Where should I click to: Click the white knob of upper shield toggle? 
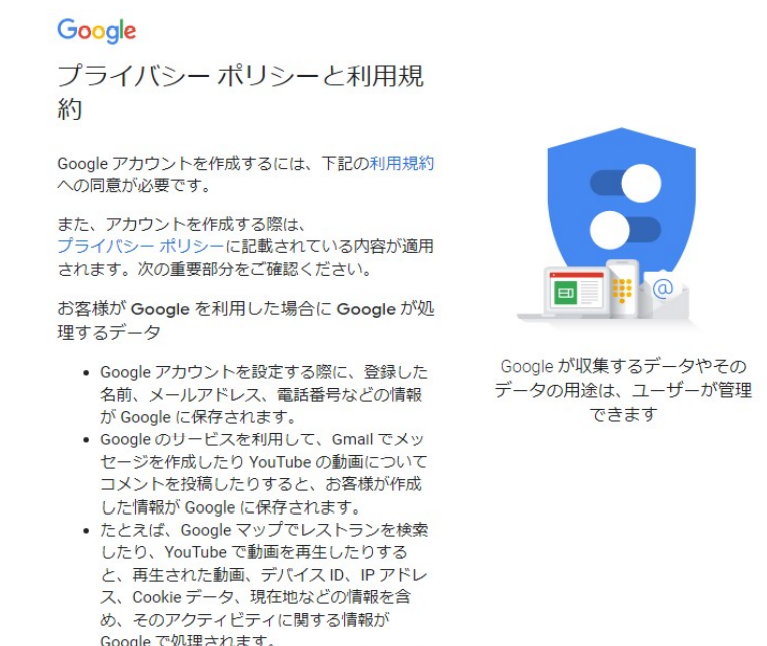pyautogui.click(x=641, y=183)
